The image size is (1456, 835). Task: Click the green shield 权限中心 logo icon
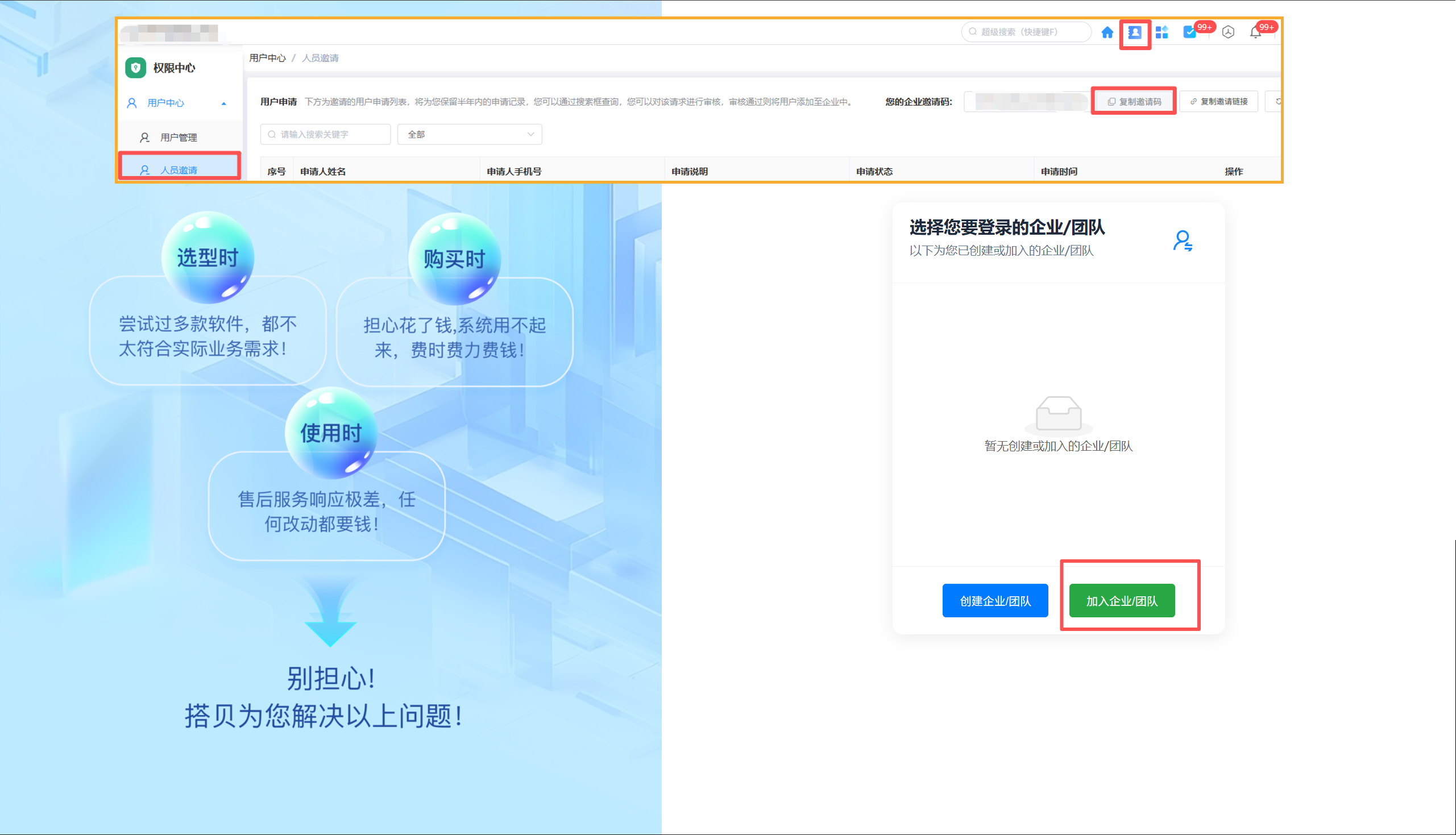click(135, 68)
